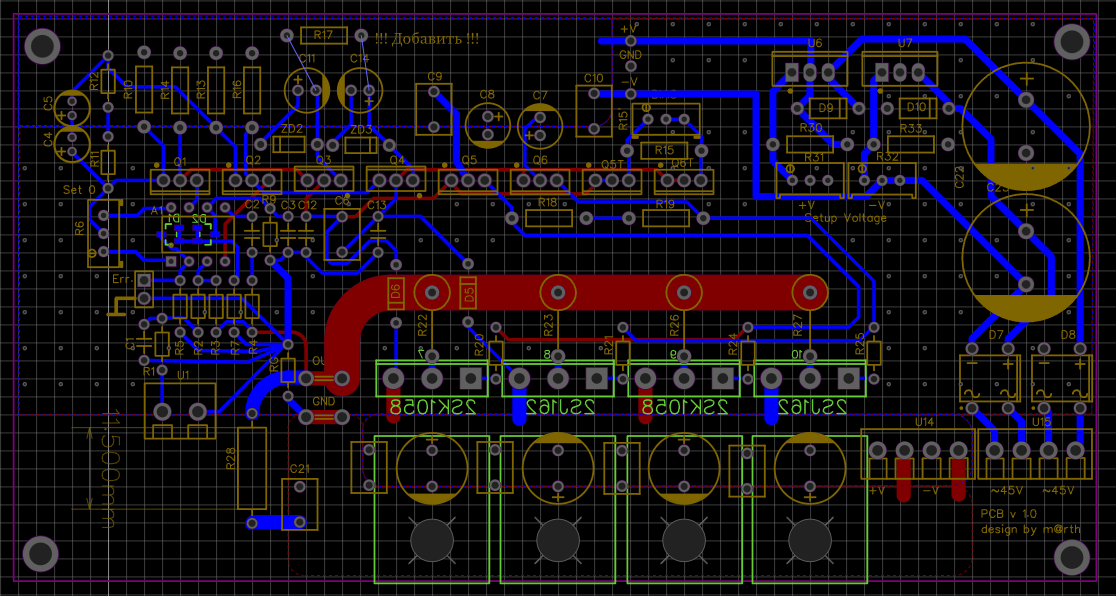Select the R28 resistor label
Screen dimensions: 1116x596
[x=231, y=459]
